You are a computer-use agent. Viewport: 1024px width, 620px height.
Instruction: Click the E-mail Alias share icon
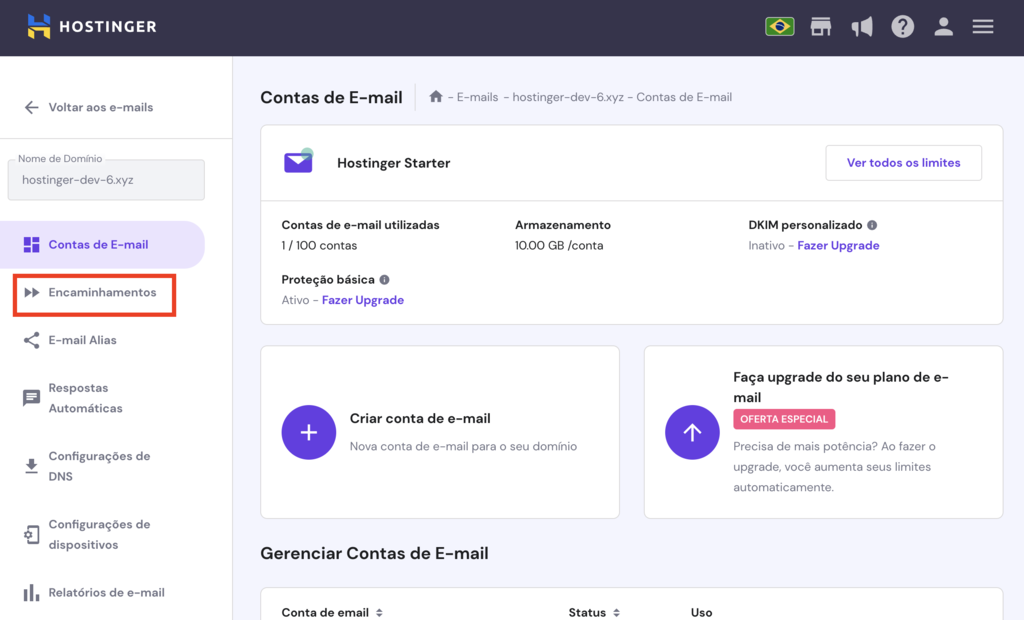click(31, 340)
